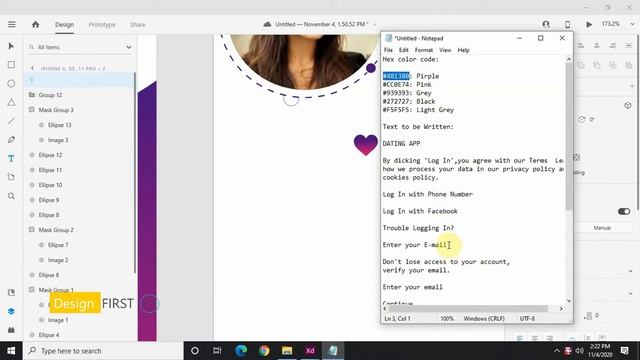Screen dimensions: 640x360
Task: Open Notepad Edit menu
Action: 404,50
